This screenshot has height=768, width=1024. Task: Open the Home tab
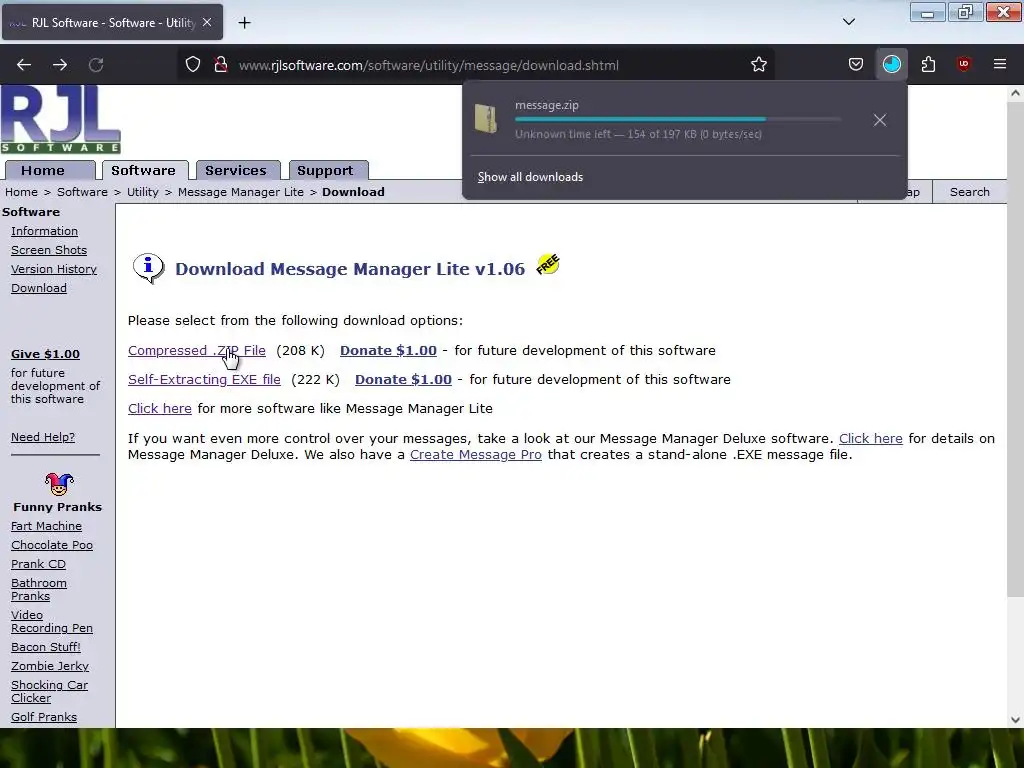pyautogui.click(x=50, y=170)
